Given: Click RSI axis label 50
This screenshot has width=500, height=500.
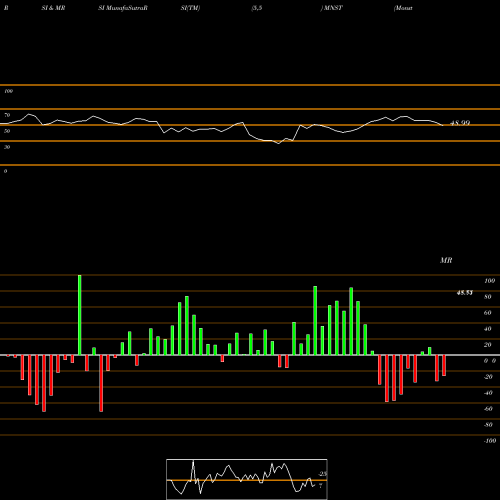Looking at the screenshot, I should [7, 131].
